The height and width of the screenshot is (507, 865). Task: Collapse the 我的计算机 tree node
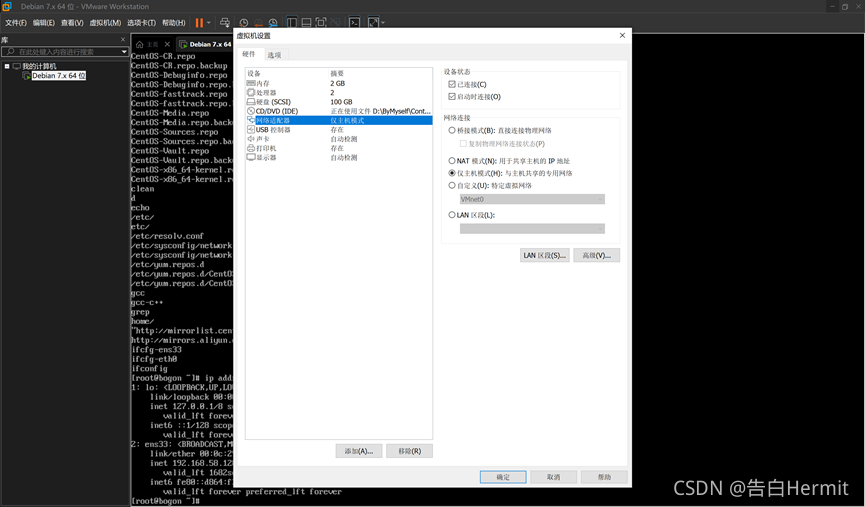click(x=7, y=66)
